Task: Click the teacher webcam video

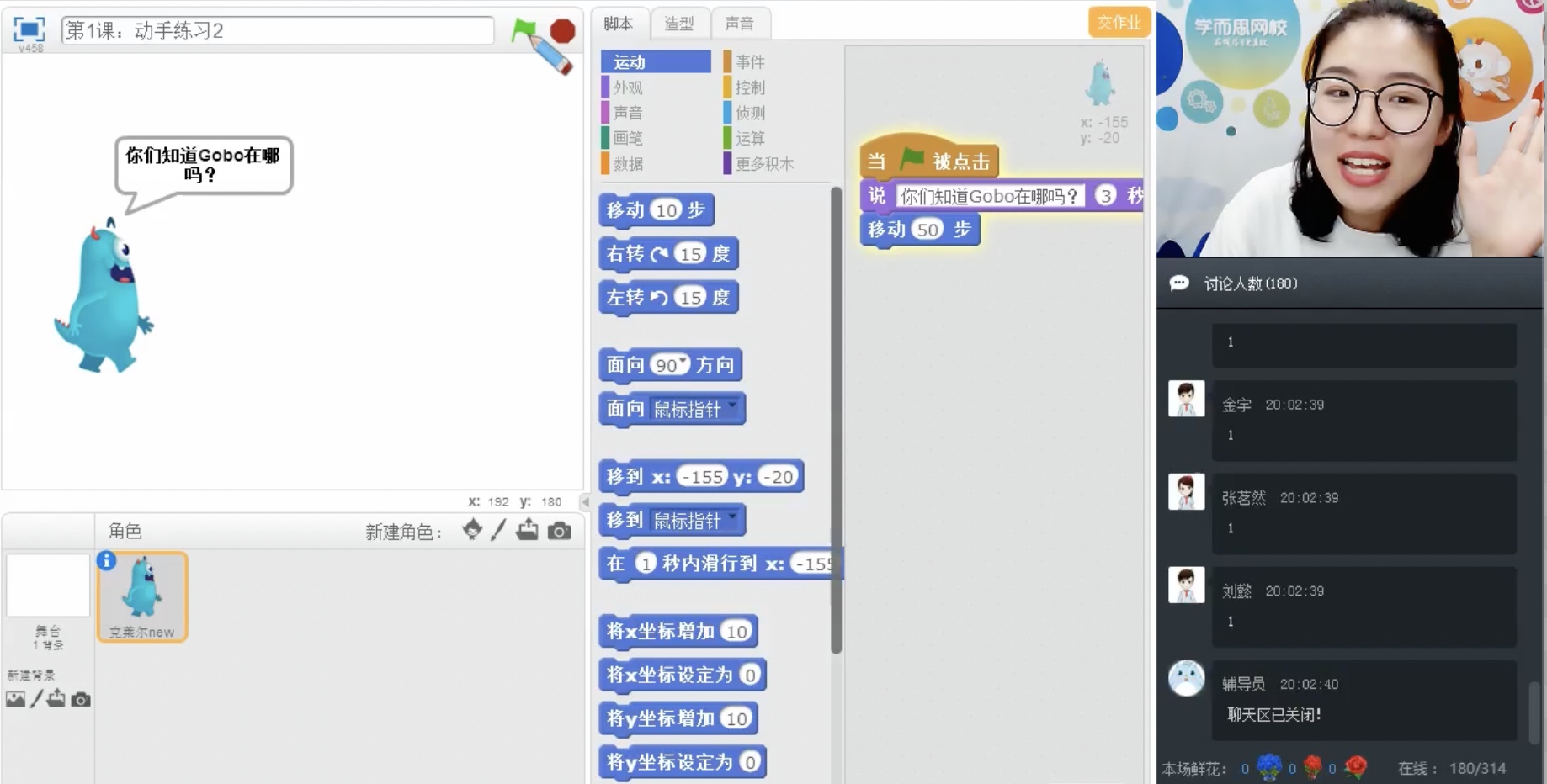Action: (x=1350, y=129)
